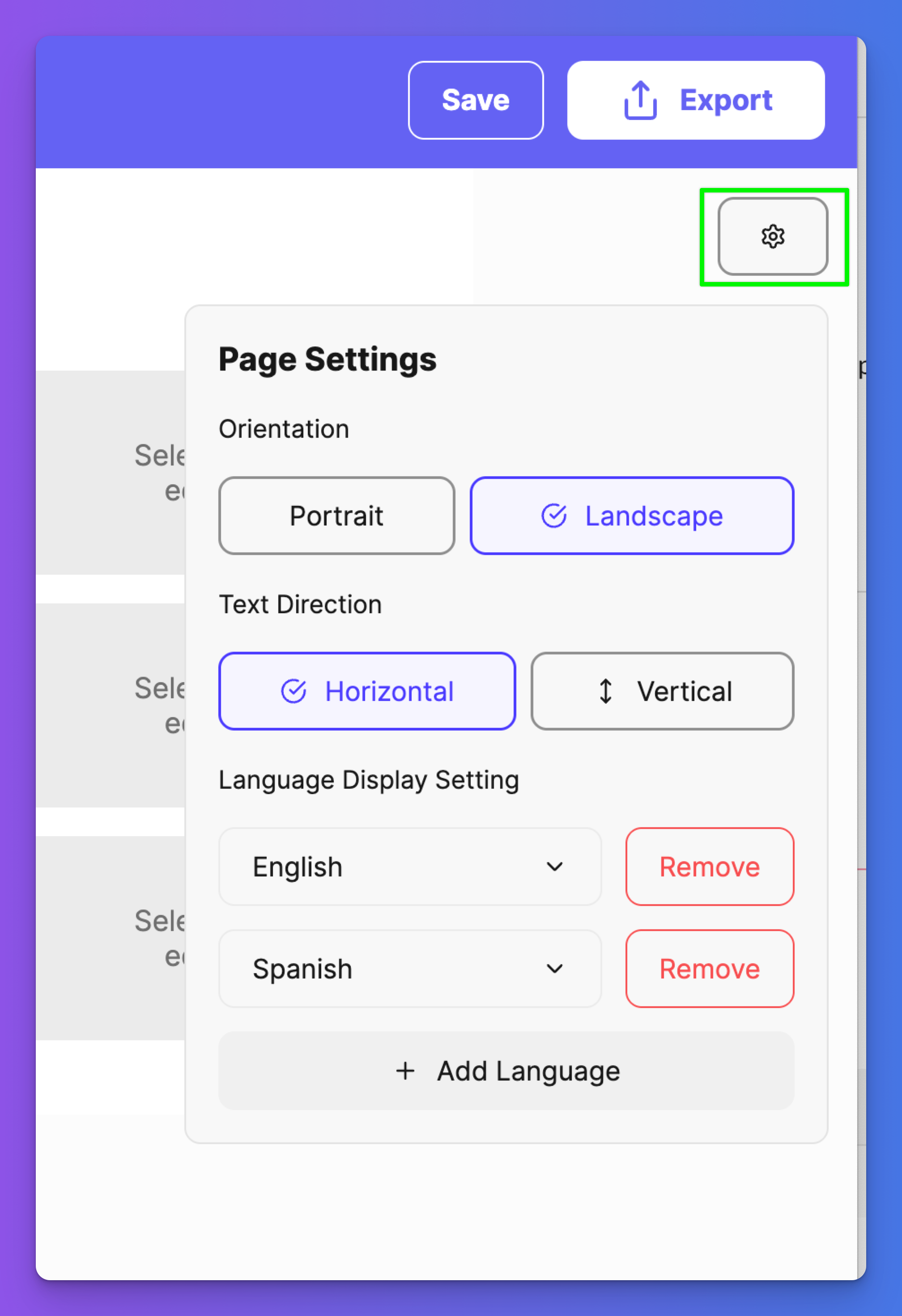Click the up-down arrow icon on Vertical
902x1316 pixels.
[x=605, y=692]
